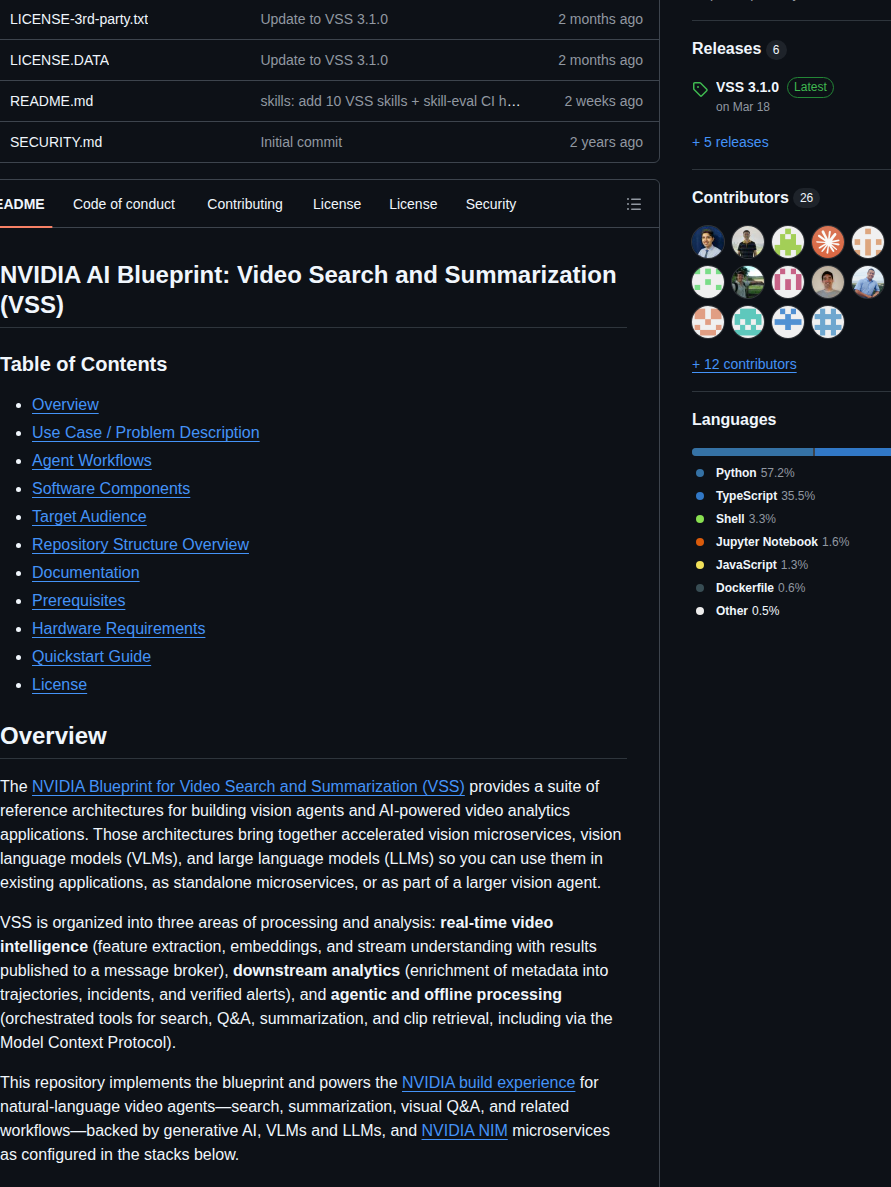Image resolution: width=891 pixels, height=1187 pixels.
Task: Open the Releases section heading
Action: click(x=727, y=48)
